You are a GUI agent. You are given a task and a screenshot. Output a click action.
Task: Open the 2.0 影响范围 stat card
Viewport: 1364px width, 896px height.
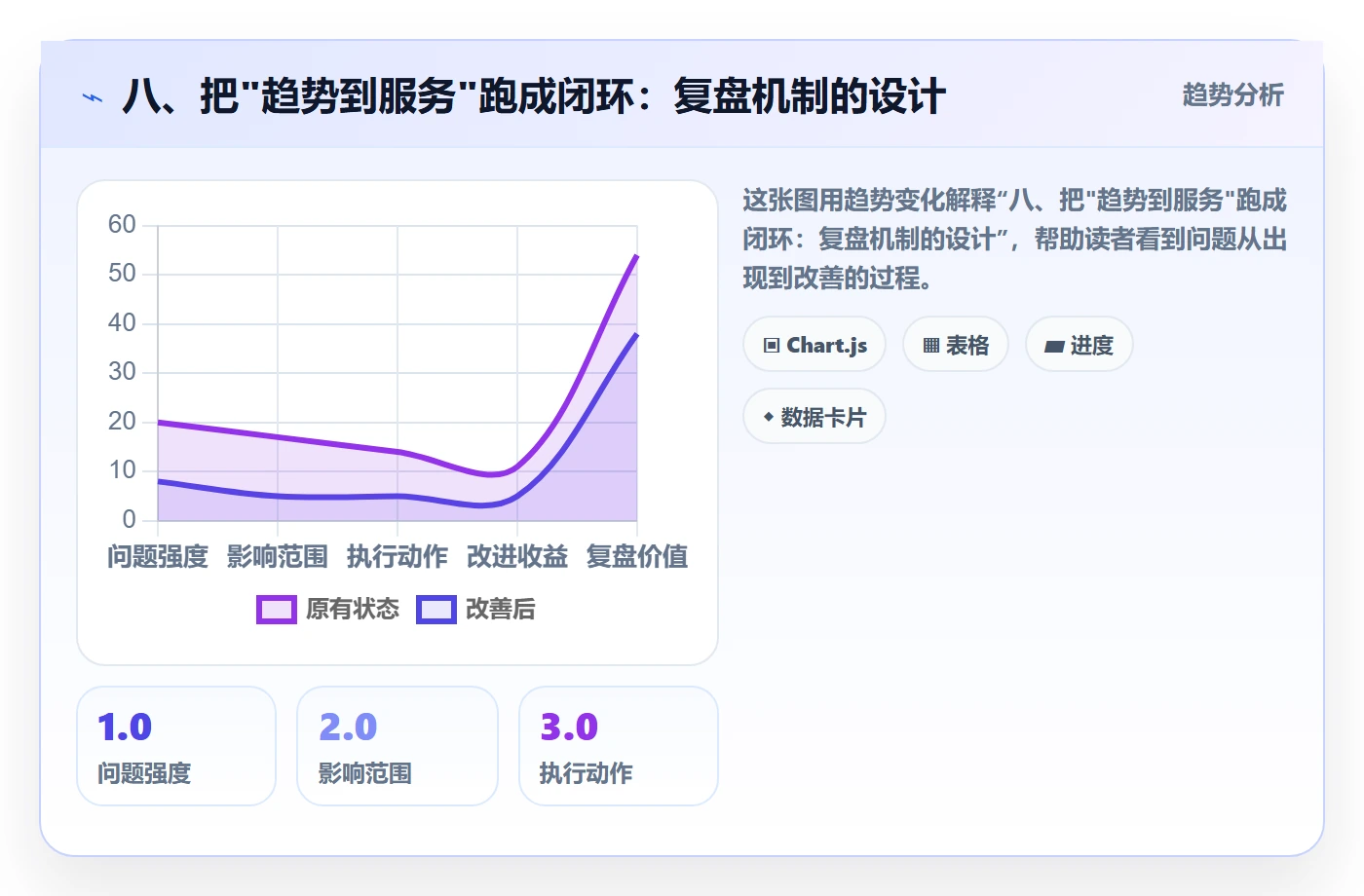[398, 746]
